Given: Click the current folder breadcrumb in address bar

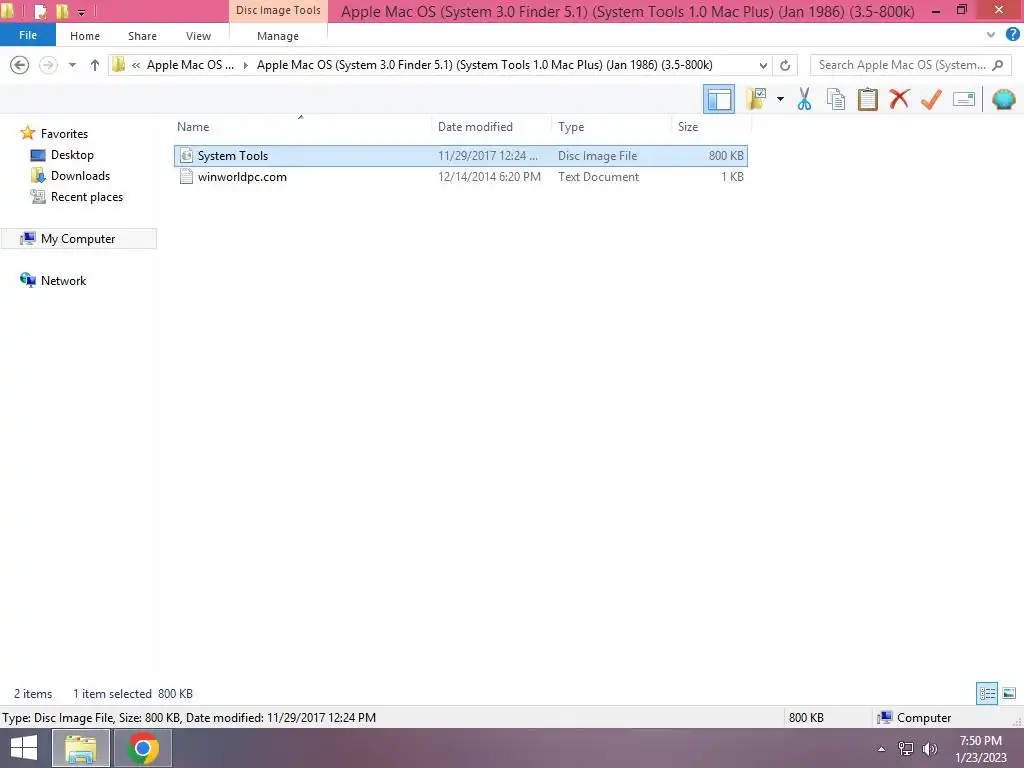Looking at the screenshot, I should [x=485, y=65].
